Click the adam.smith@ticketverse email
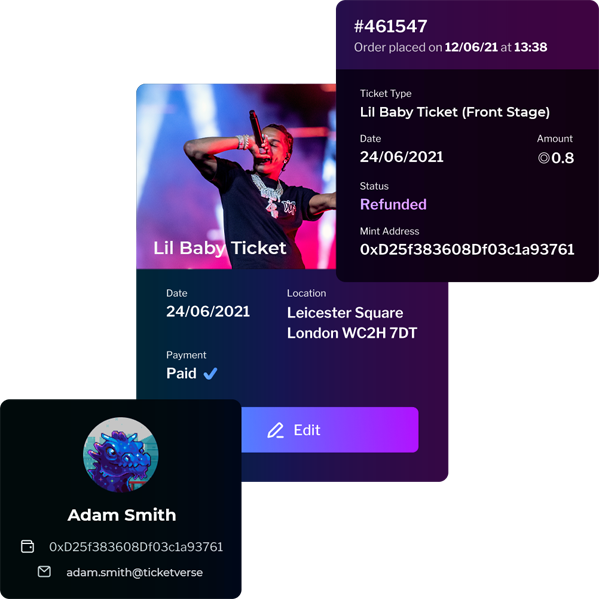 pos(134,572)
